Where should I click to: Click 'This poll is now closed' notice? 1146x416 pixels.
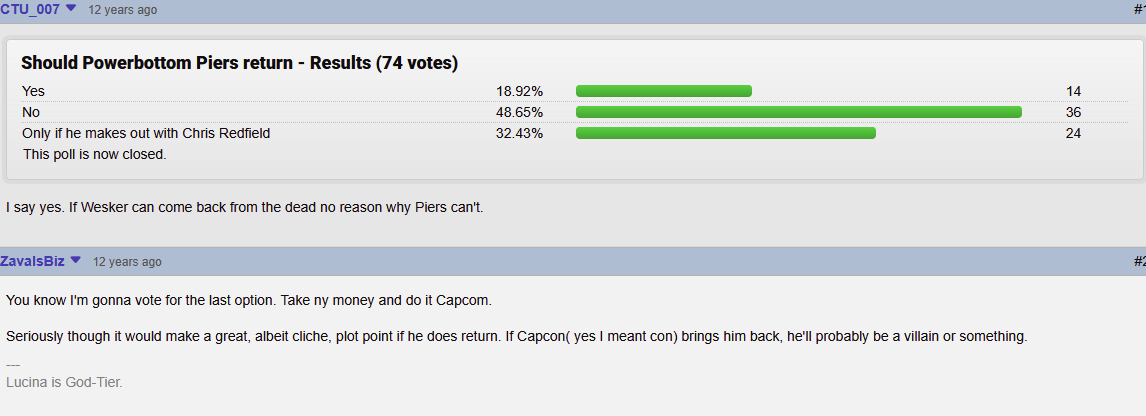tap(95, 154)
